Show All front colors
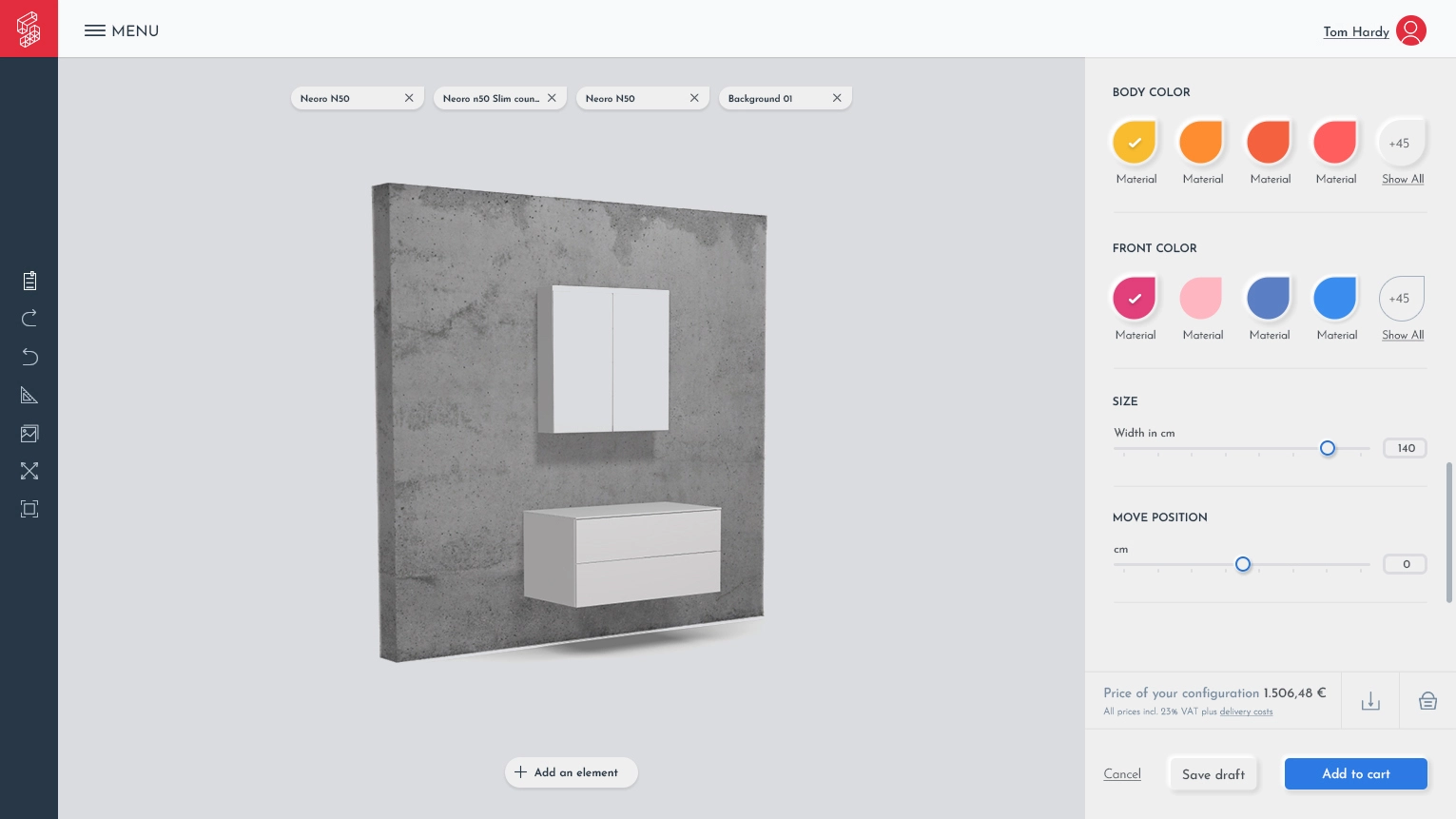 (1403, 336)
